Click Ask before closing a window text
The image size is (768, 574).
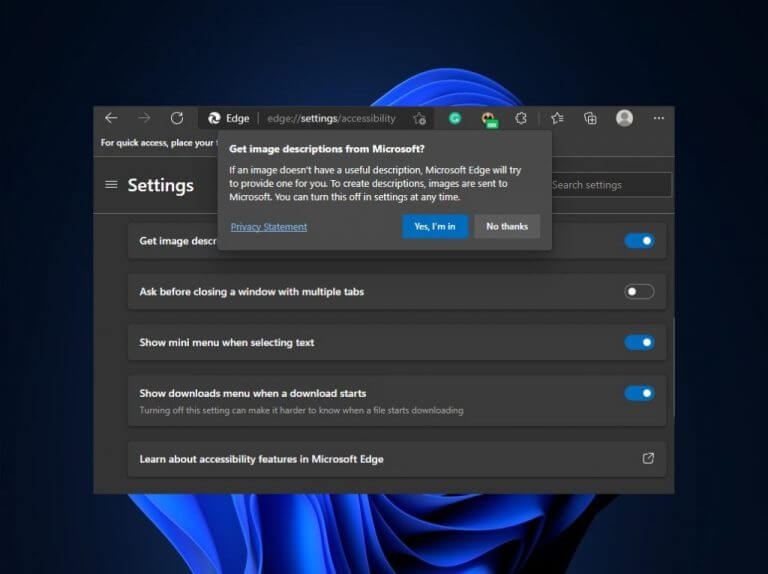[251, 291]
